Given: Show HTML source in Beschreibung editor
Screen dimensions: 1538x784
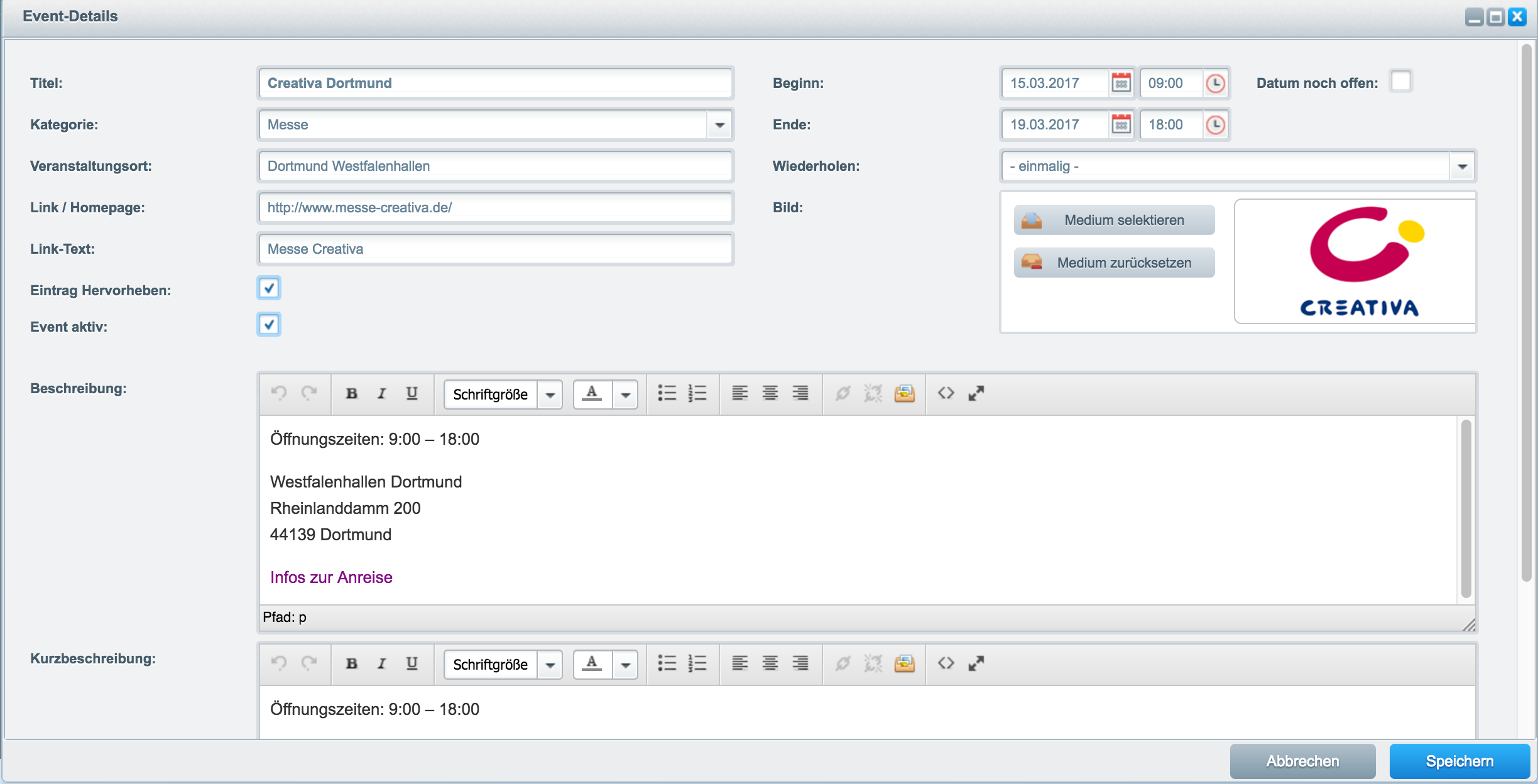Looking at the screenshot, I should click(946, 393).
